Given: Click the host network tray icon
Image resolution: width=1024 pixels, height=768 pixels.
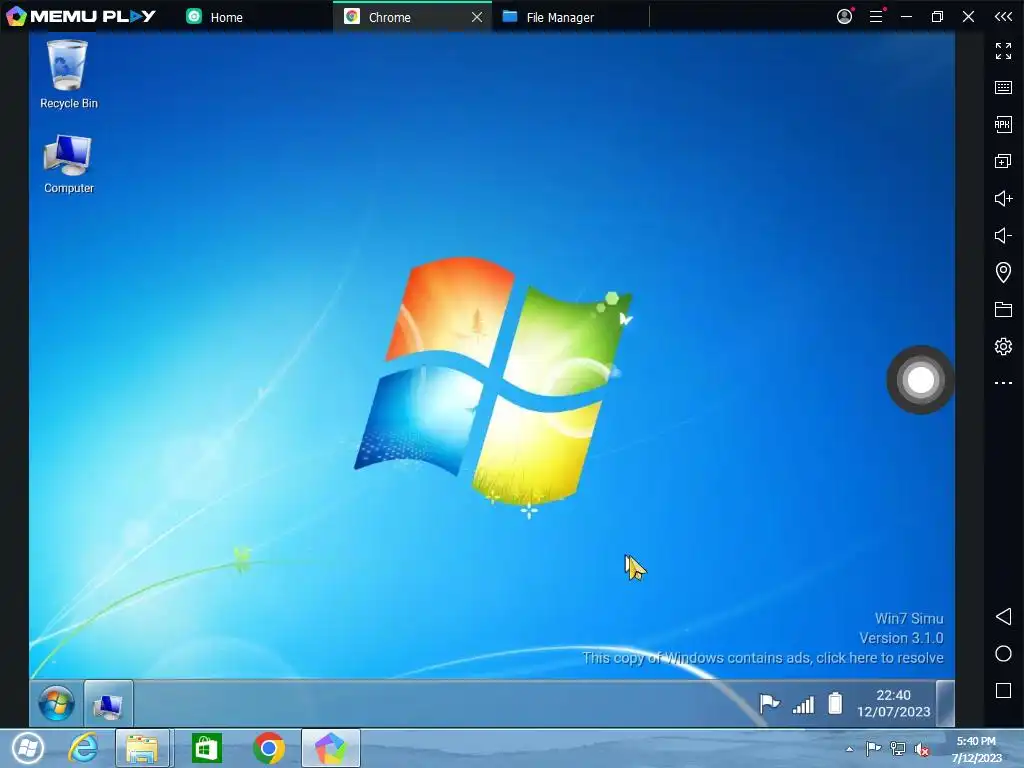Looking at the screenshot, I should pyautogui.click(x=898, y=749).
